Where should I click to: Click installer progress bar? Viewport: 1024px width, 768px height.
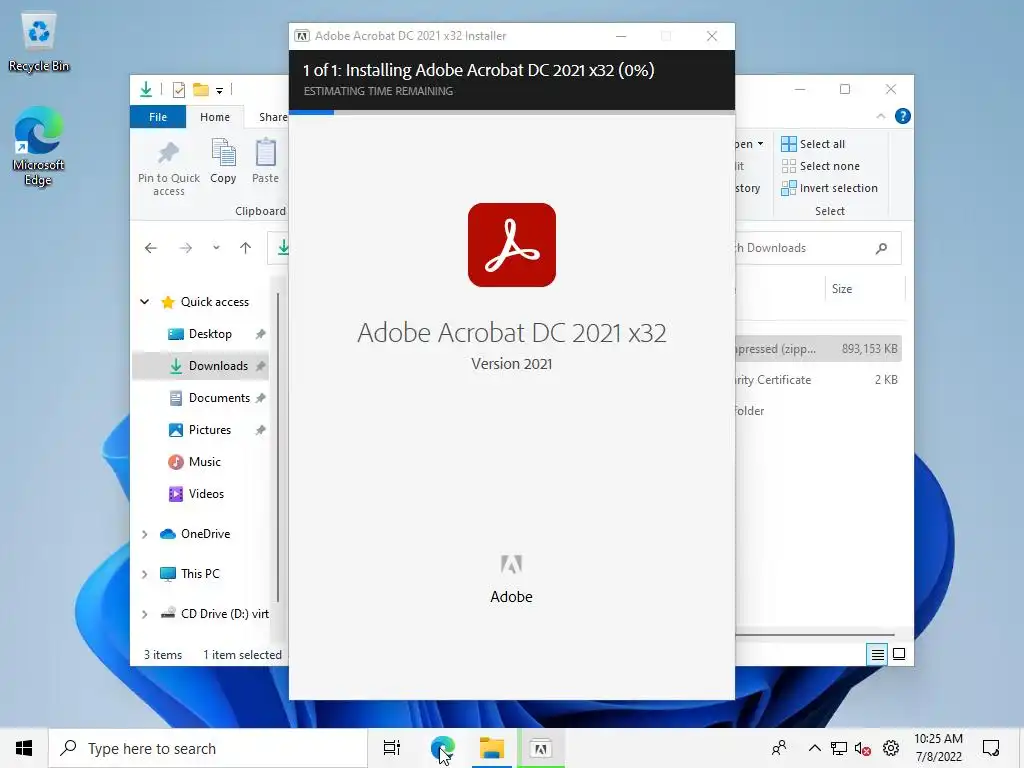click(x=511, y=112)
